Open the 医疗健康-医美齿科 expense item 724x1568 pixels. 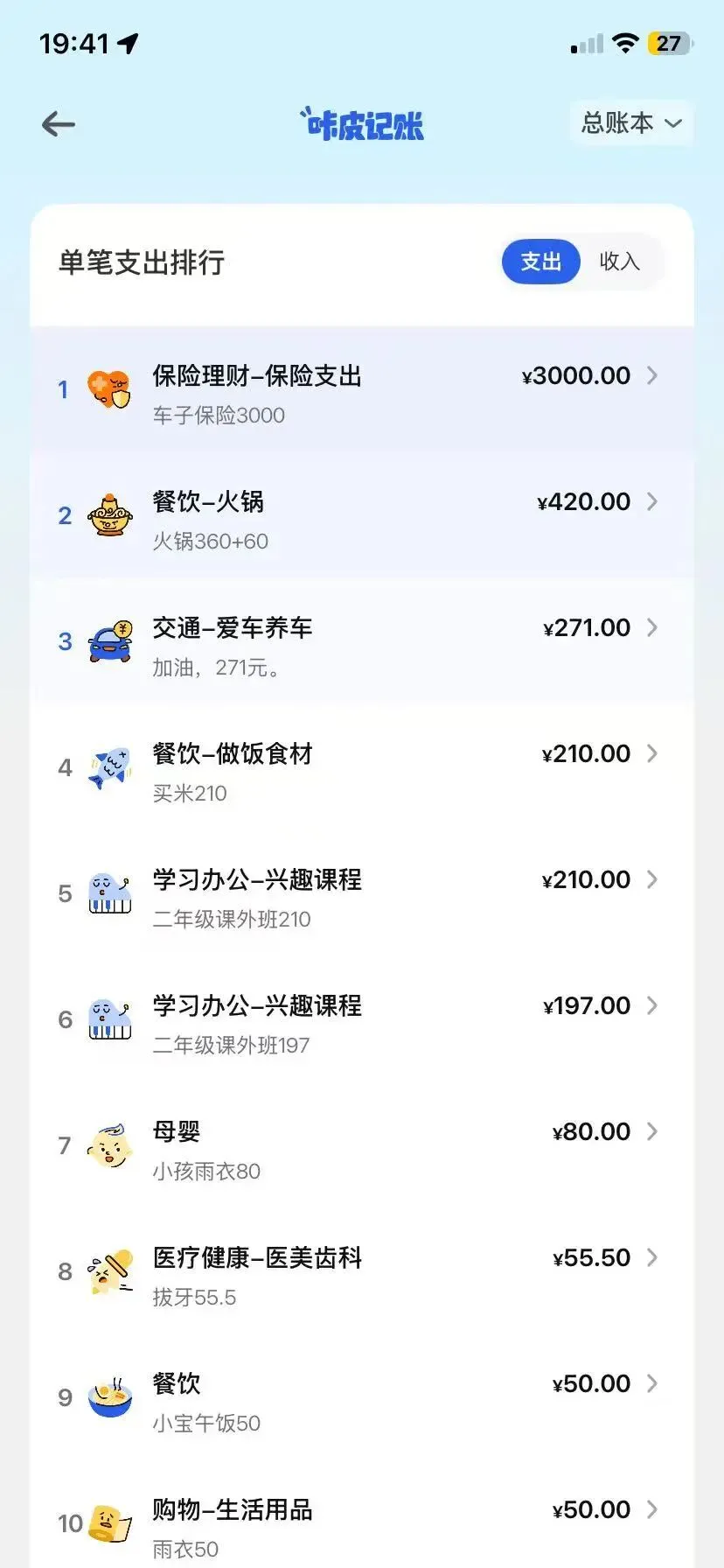(257, 1257)
